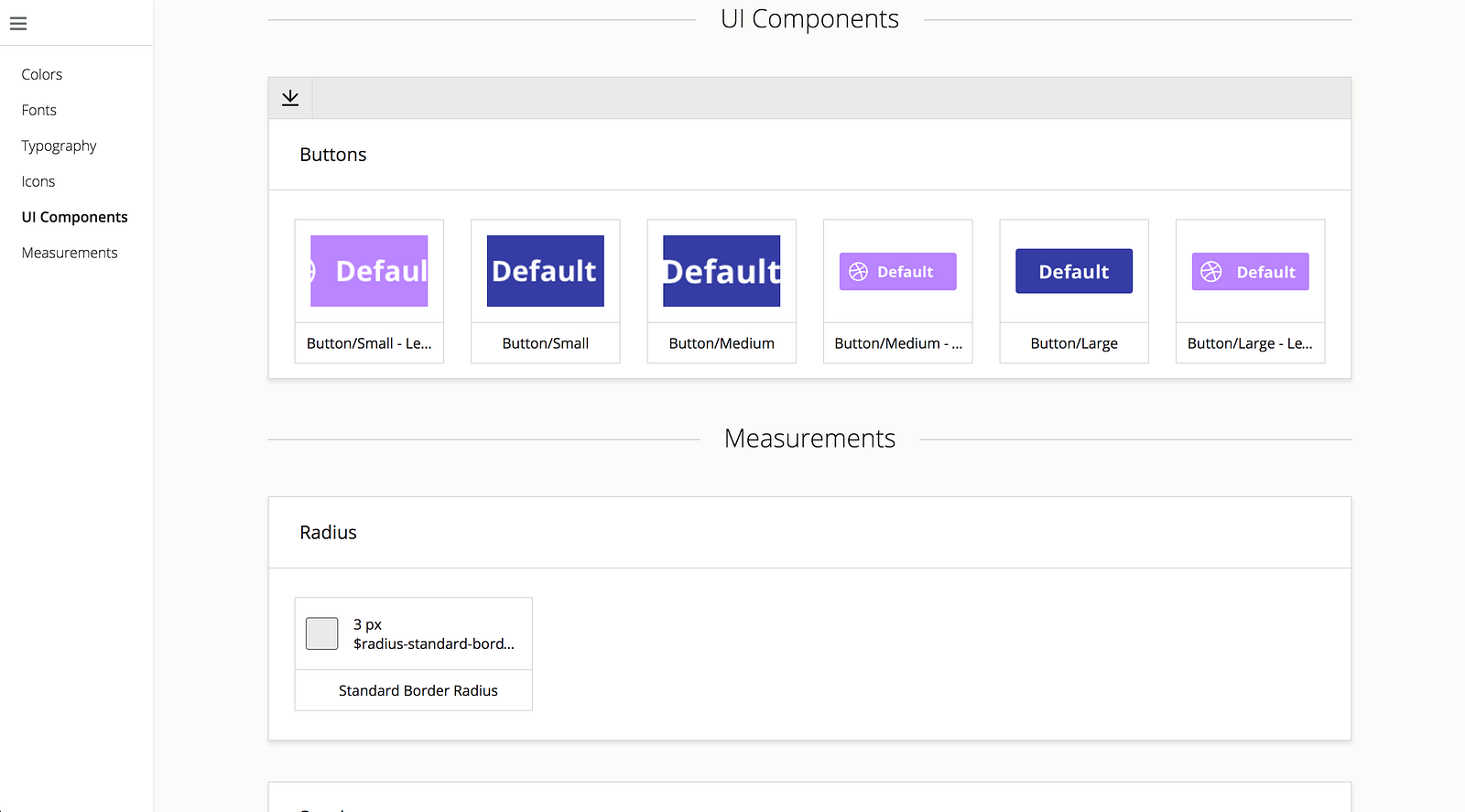The height and width of the screenshot is (812, 1465).
Task: Click the download arrow icon
Action: coord(290,98)
